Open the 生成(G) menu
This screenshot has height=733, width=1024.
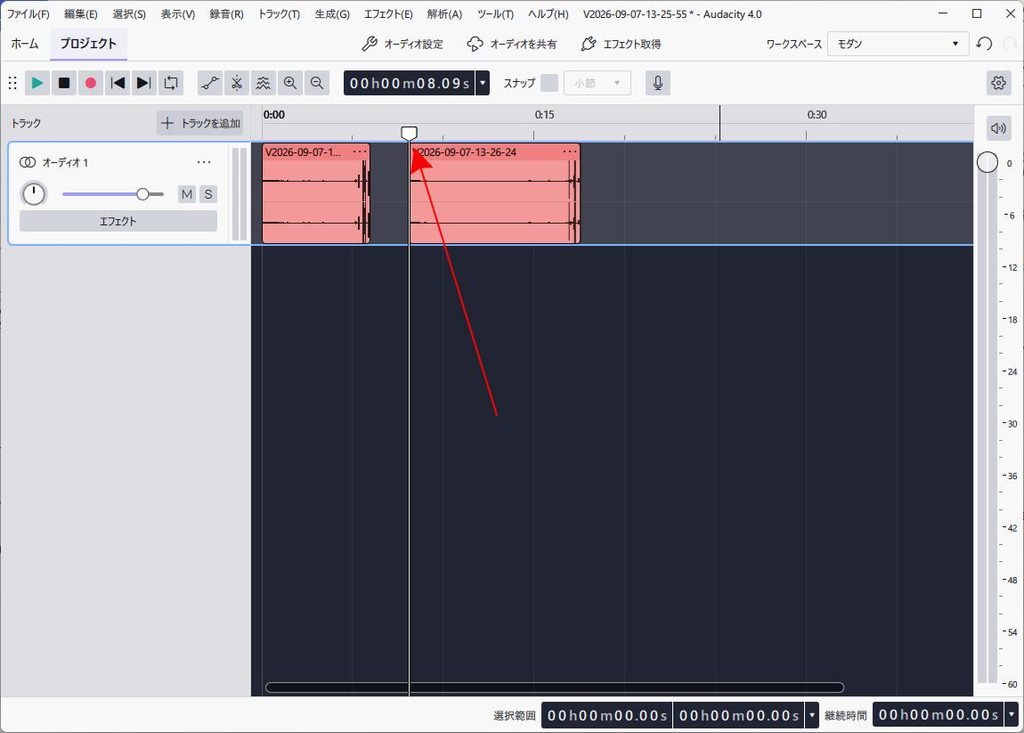point(332,14)
